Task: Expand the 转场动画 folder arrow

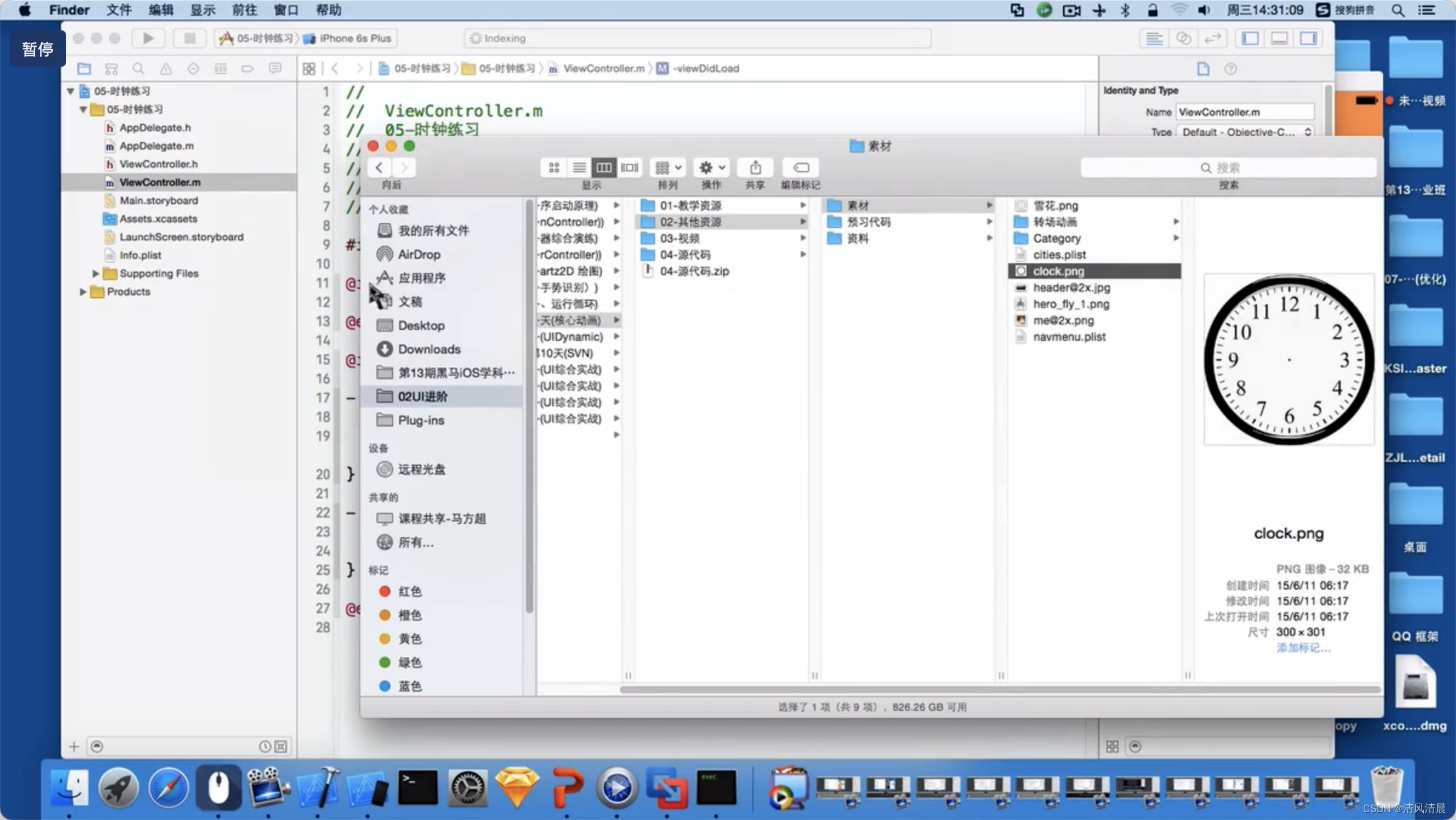Action: 1176,222
